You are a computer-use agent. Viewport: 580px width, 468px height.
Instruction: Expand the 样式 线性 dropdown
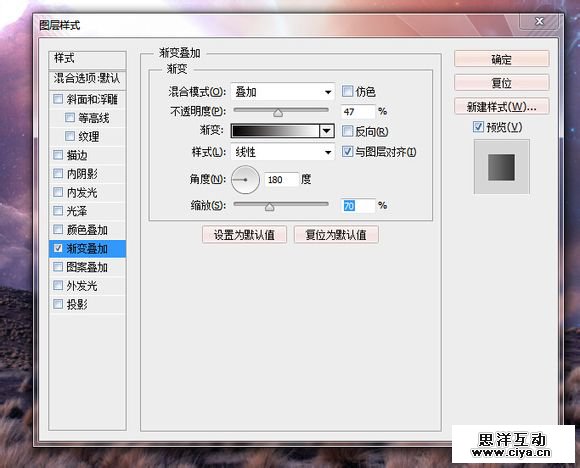(283, 152)
